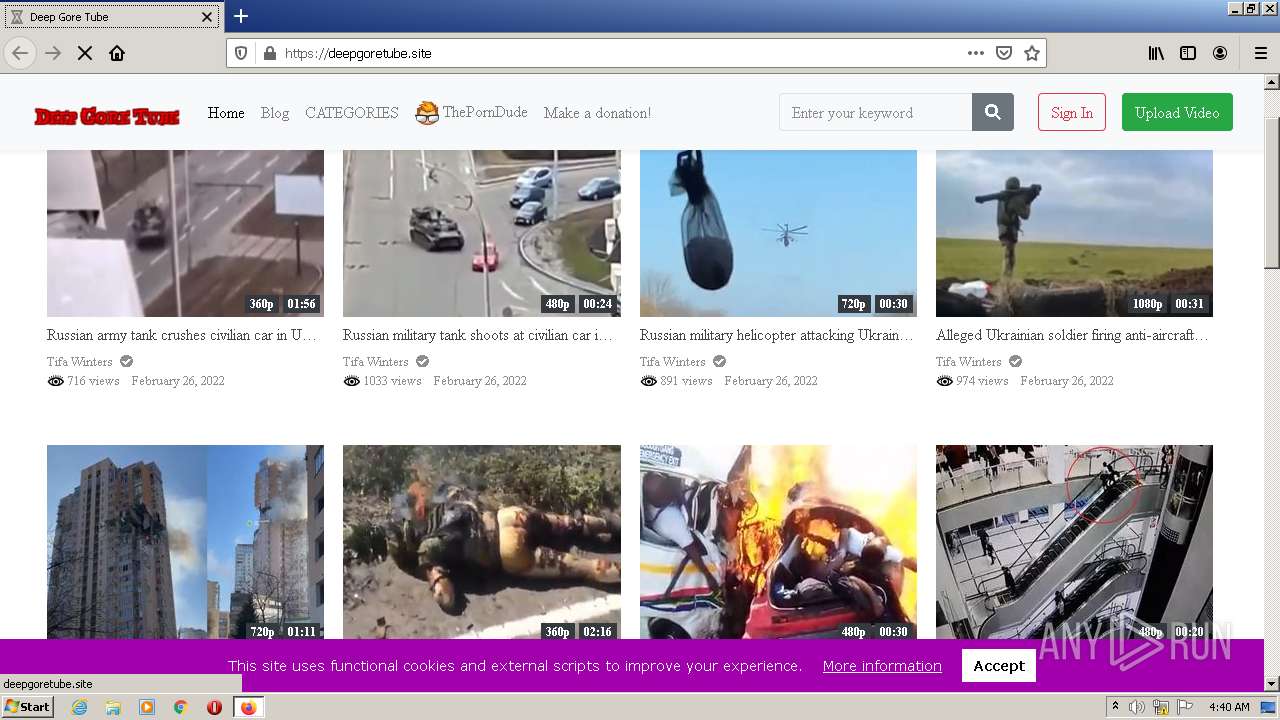Open the Blog navigation item

pyautogui.click(x=275, y=113)
